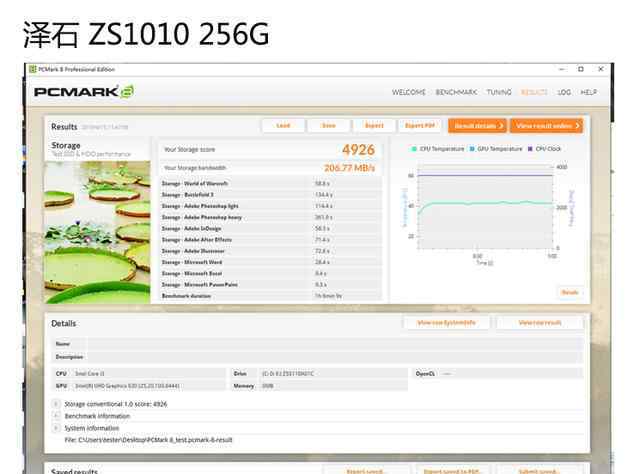Expand System information section
640x474 pixels.
56,428
